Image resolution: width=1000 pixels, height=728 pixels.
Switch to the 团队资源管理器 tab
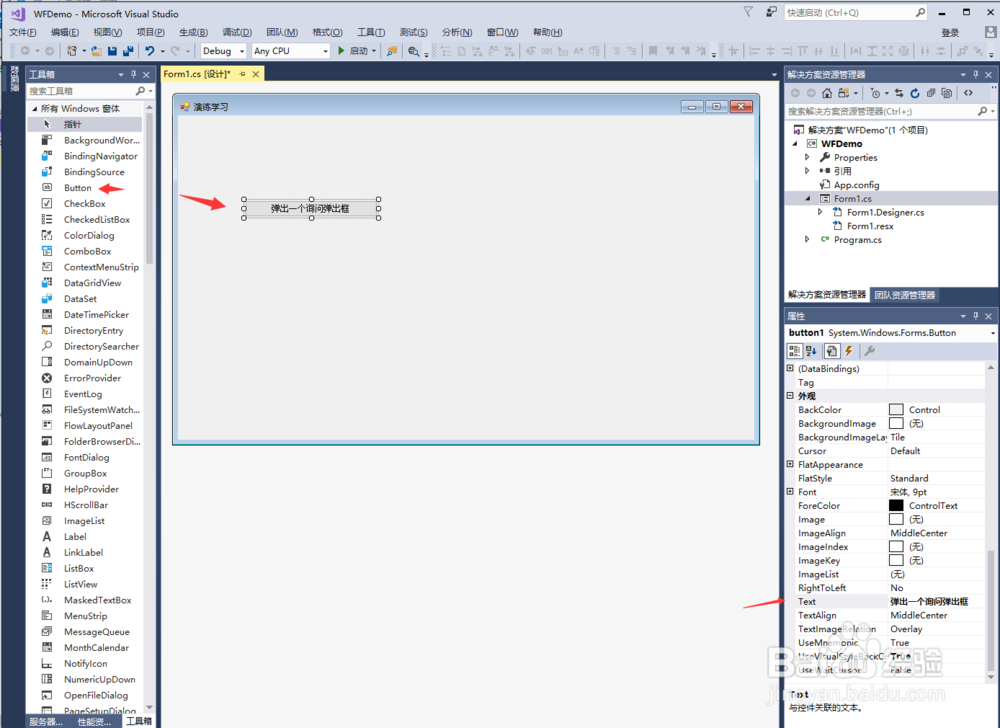[x=904, y=295]
